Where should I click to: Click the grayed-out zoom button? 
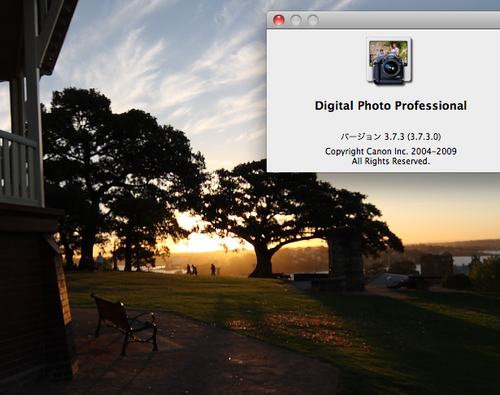tap(313, 20)
